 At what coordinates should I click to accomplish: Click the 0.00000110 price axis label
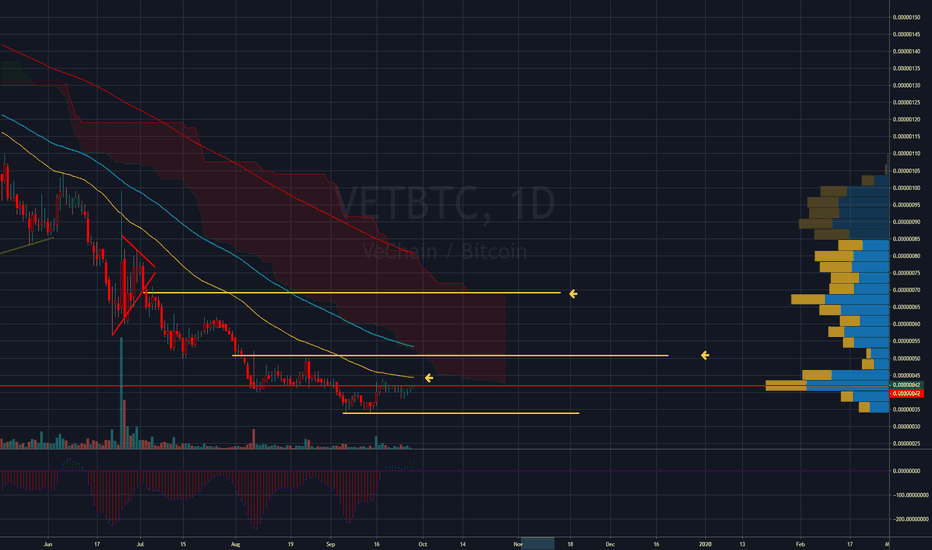[906, 153]
